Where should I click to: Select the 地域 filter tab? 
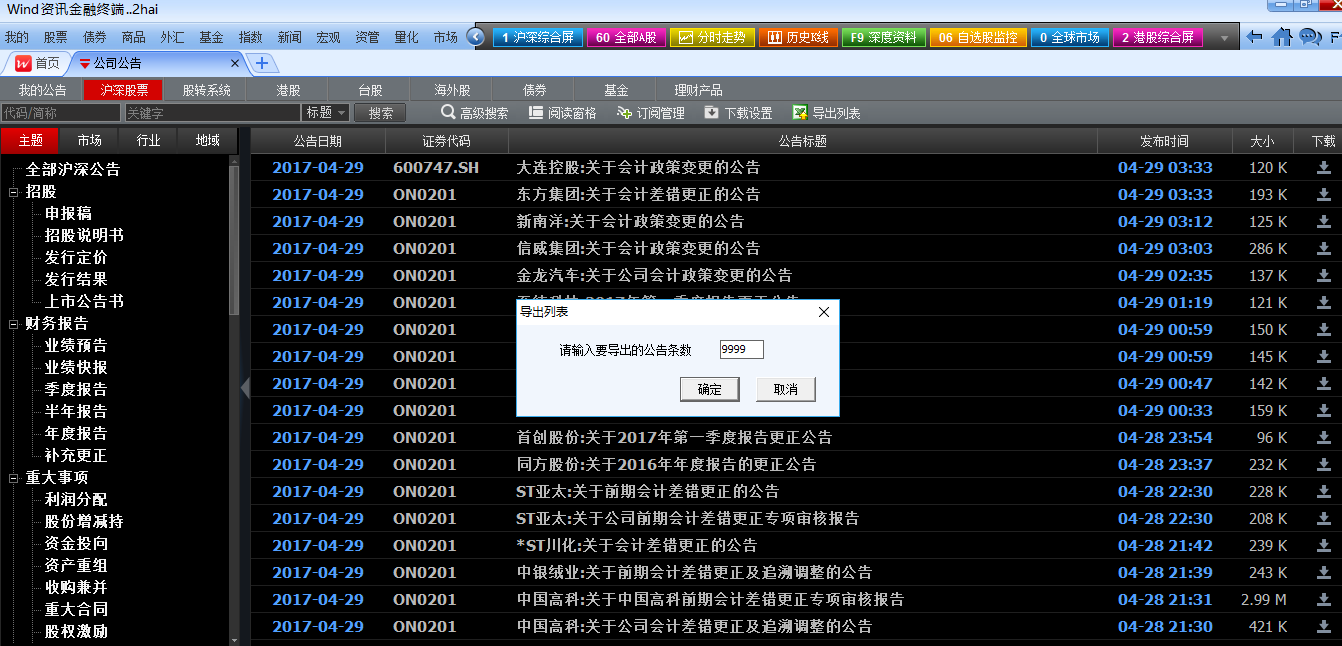click(207, 140)
